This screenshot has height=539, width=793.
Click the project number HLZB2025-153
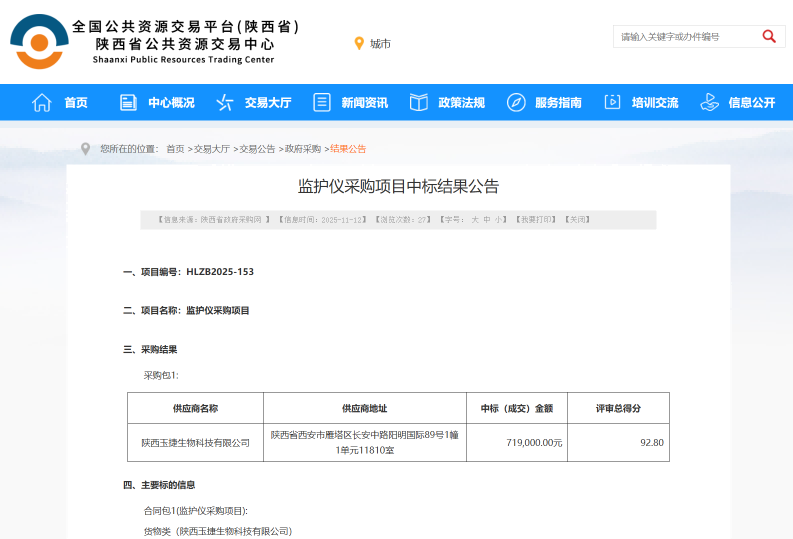220,272
